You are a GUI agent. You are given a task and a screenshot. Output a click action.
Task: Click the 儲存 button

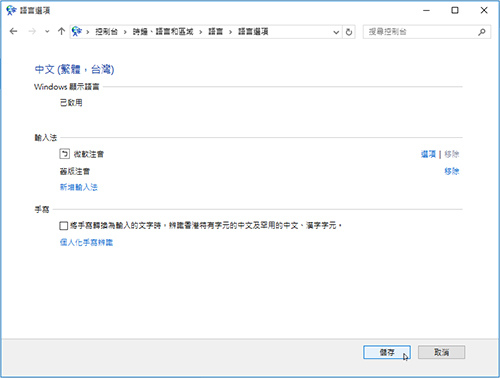coord(387,352)
